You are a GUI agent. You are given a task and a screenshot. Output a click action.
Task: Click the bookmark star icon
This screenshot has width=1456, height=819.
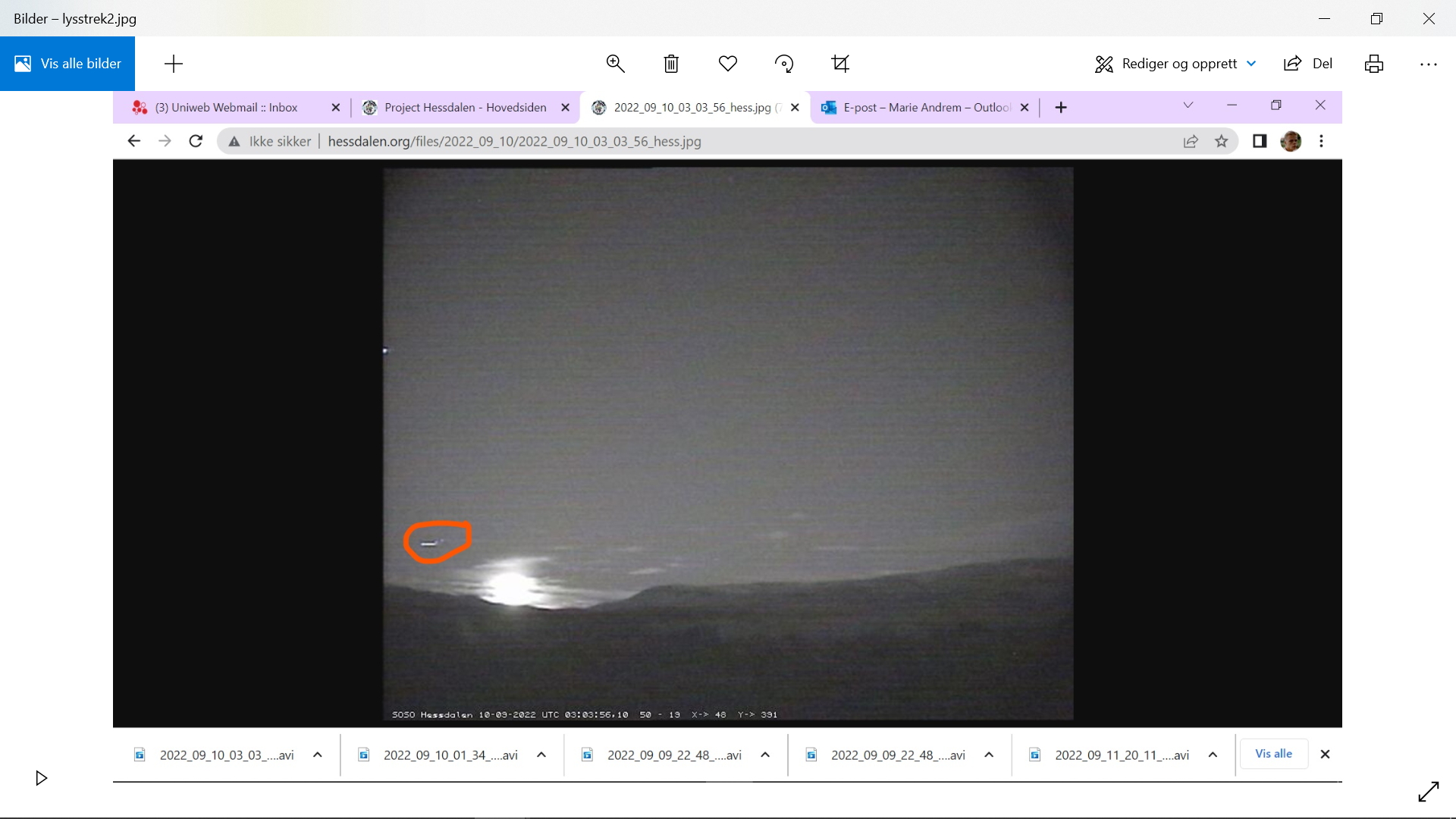coord(1221,141)
